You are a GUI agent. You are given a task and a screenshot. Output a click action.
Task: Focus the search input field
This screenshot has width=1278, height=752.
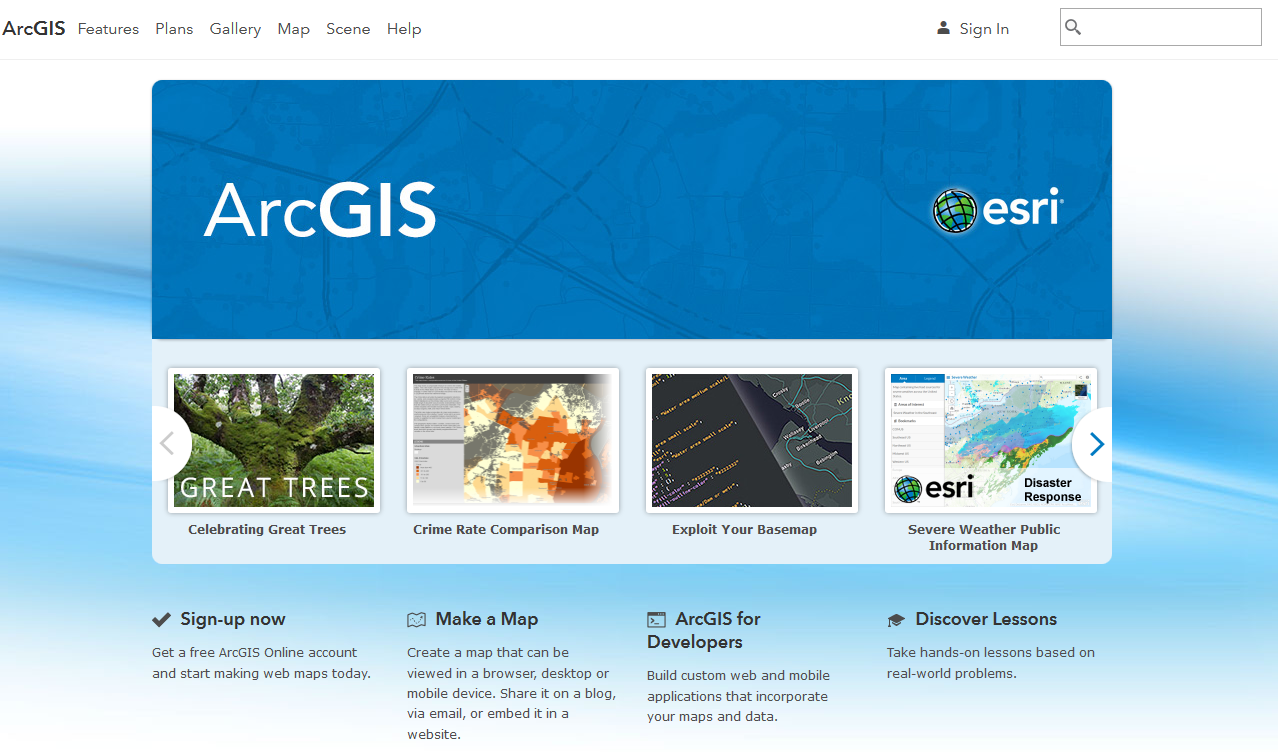click(1160, 27)
